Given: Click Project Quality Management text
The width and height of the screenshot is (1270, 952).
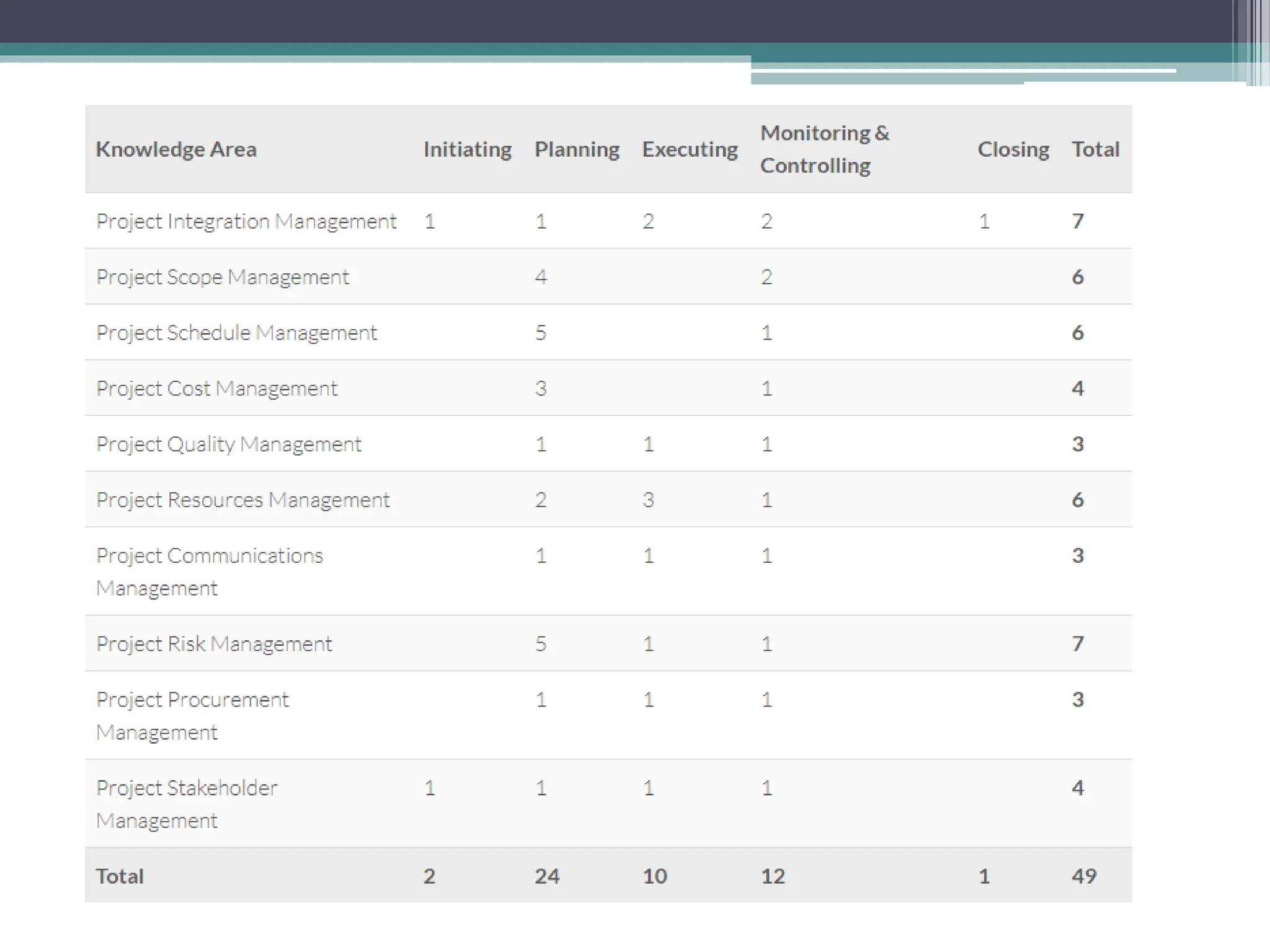Looking at the screenshot, I should point(228,444).
